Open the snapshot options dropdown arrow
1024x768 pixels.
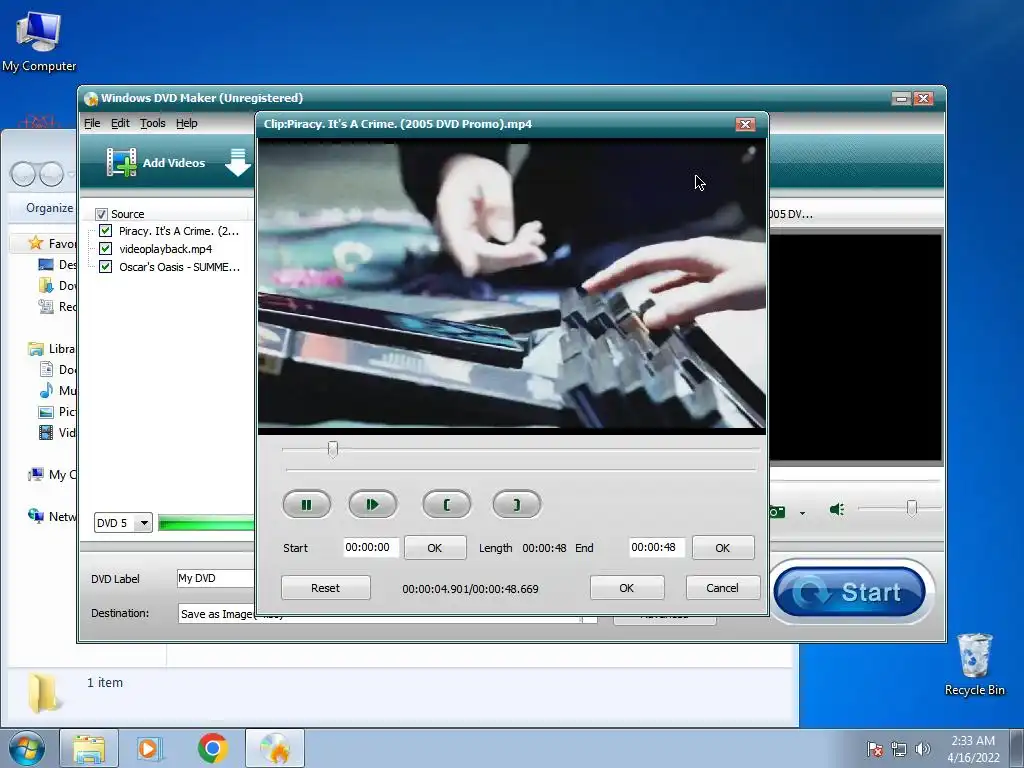click(803, 513)
